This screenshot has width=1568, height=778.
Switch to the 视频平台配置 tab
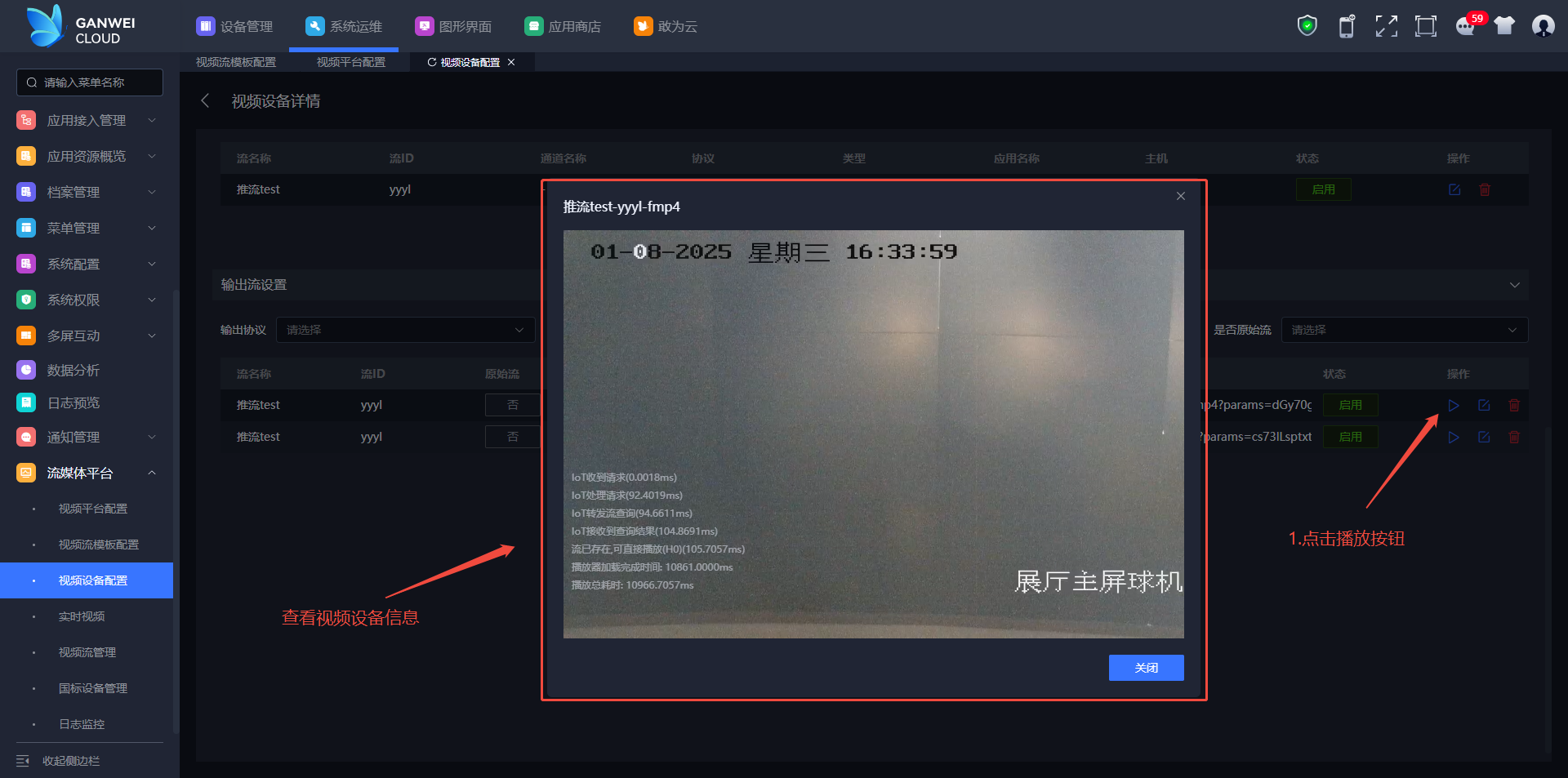pyautogui.click(x=351, y=62)
